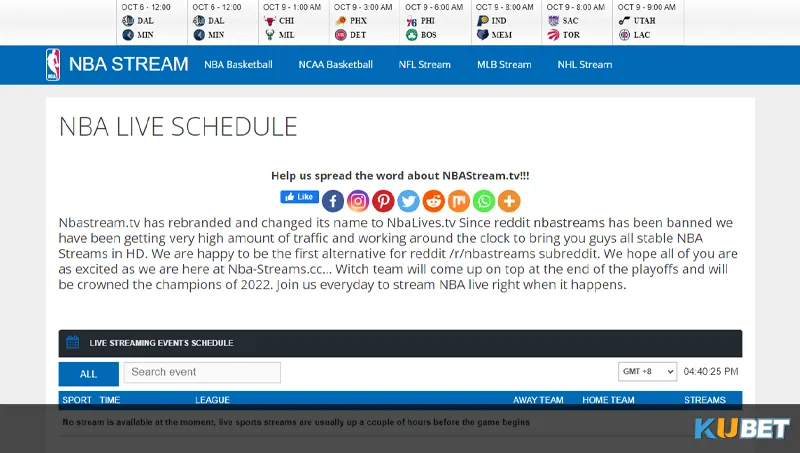Viewport: 800px width, 453px height.
Task: Open the NFL Stream menu item
Action: click(424, 65)
